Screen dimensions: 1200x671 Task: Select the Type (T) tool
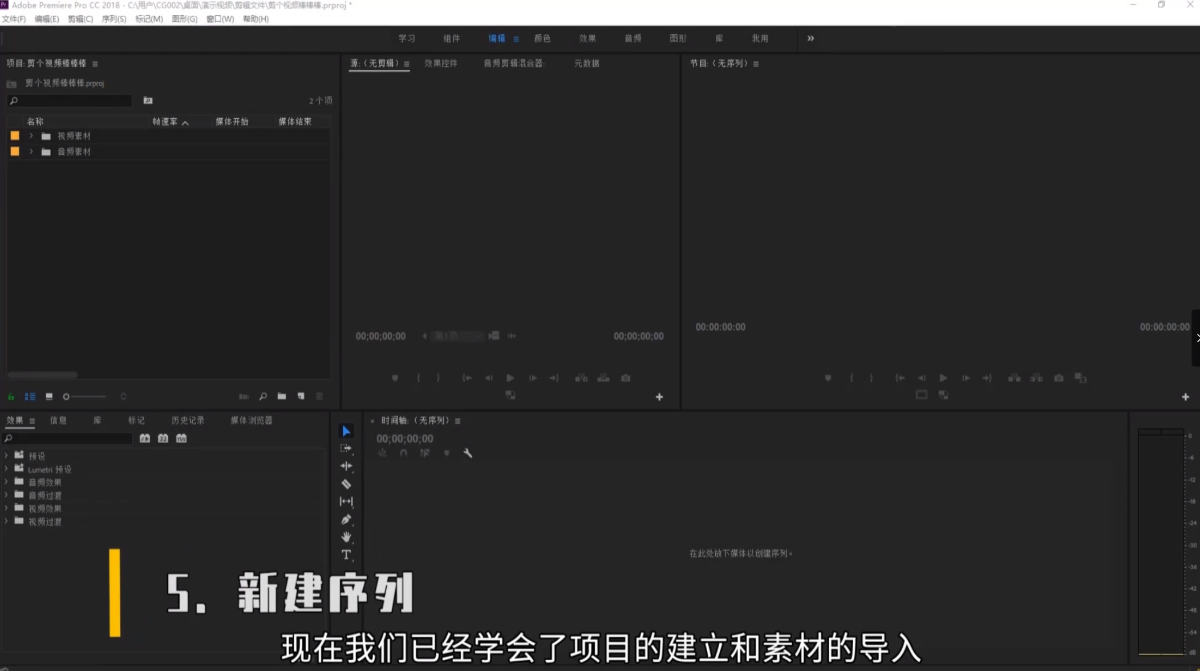click(346, 554)
